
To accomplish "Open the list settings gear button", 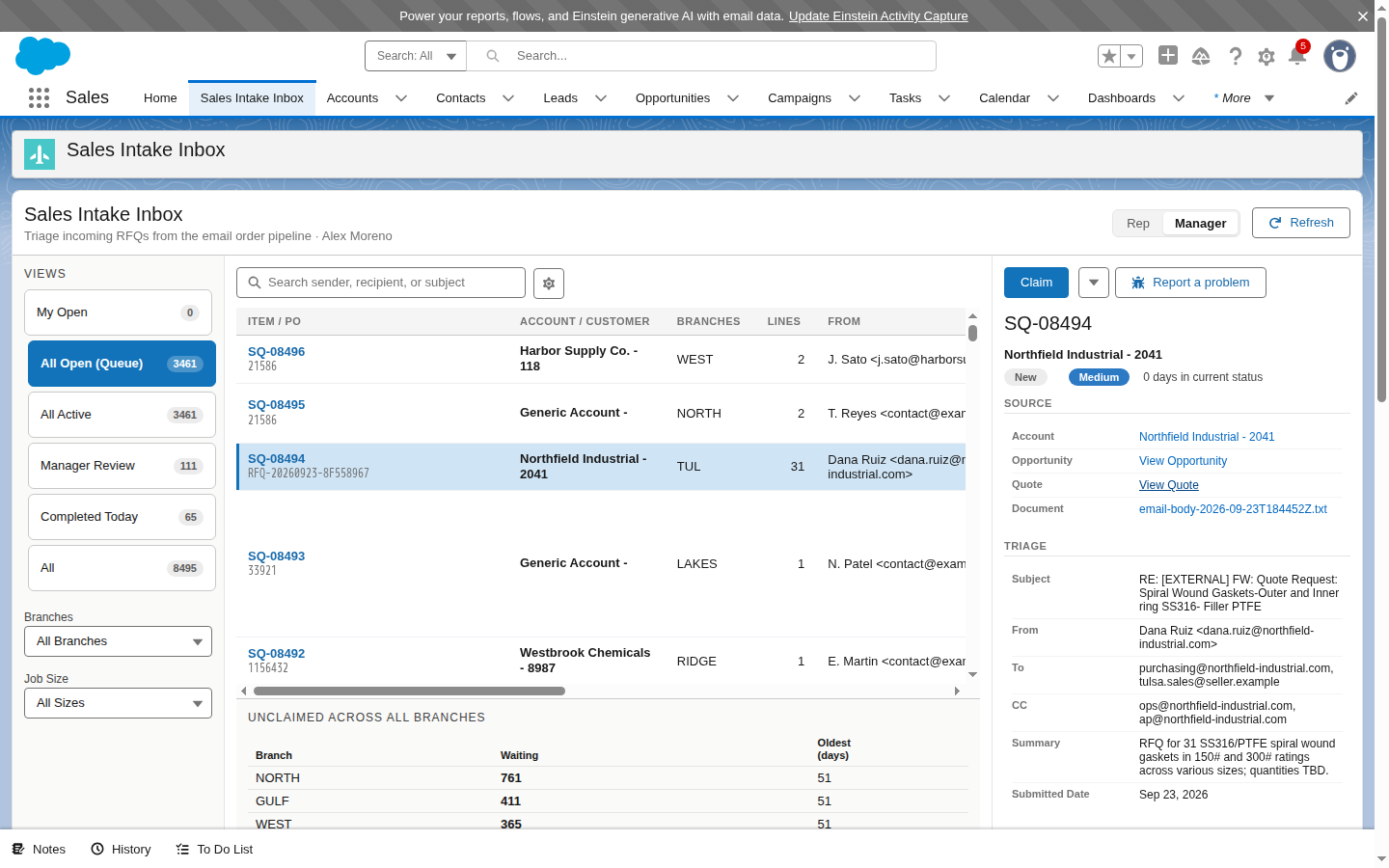I will pos(549,284).
